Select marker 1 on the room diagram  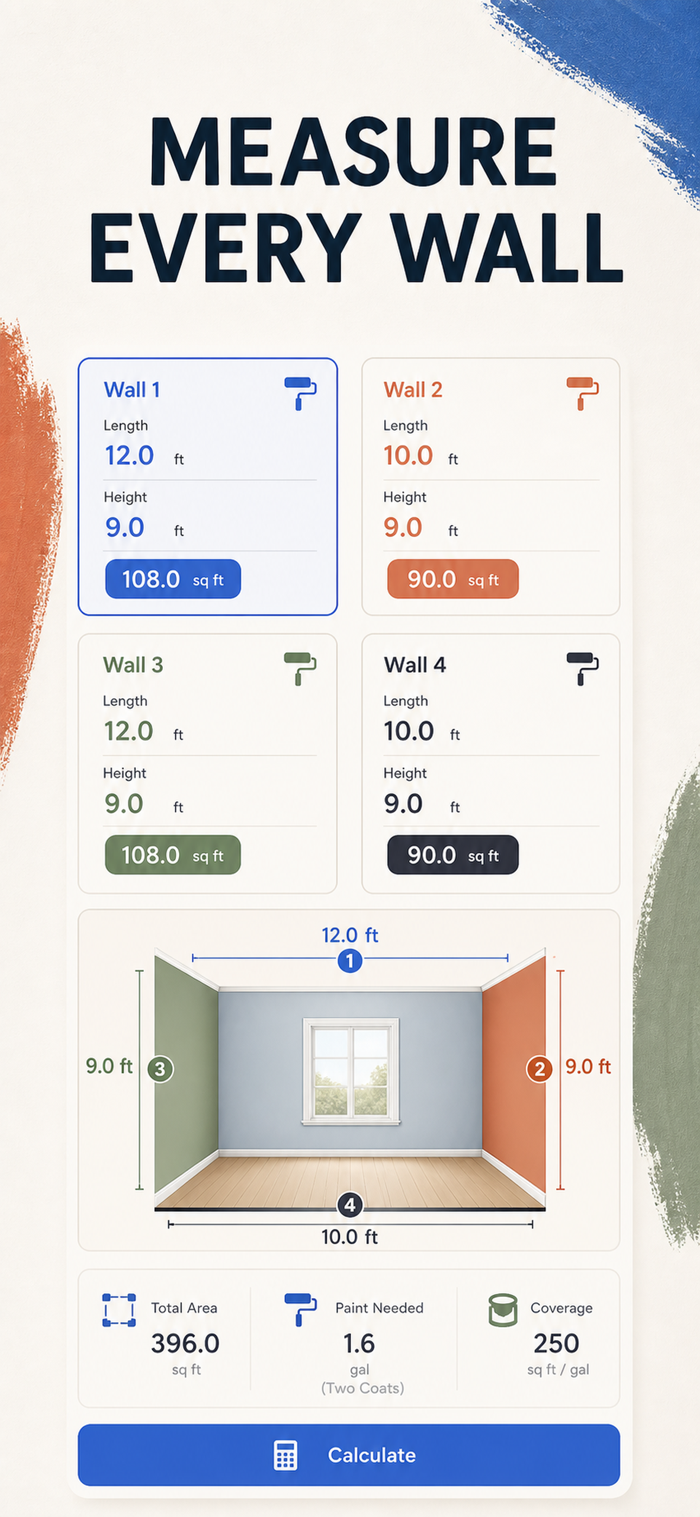350,961
